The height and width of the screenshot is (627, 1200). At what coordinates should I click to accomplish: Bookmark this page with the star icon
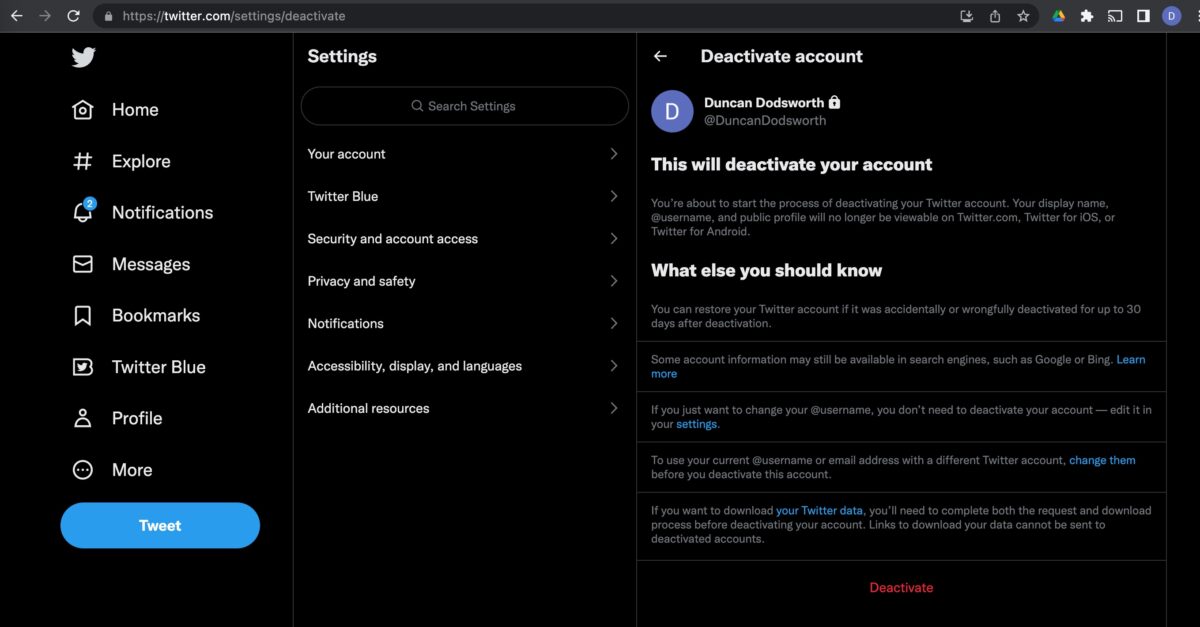(x=1023, y=16)
